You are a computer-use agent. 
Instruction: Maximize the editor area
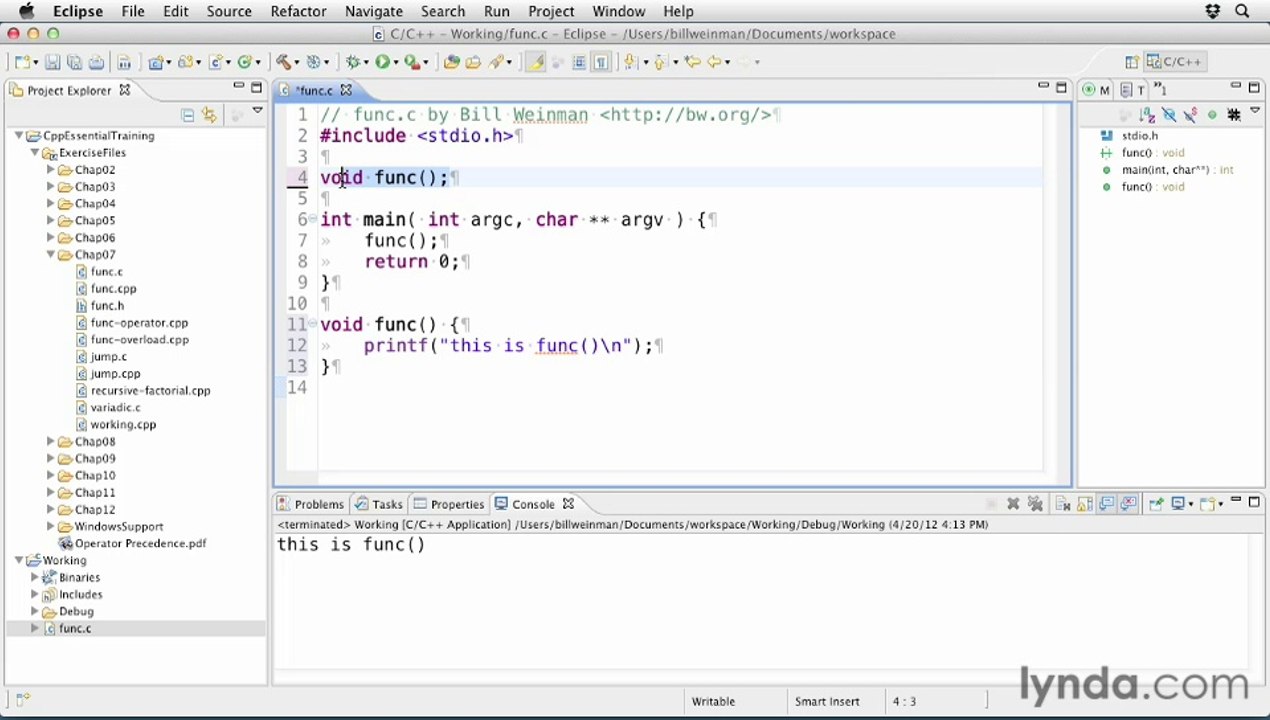[x=1061, y=87]
